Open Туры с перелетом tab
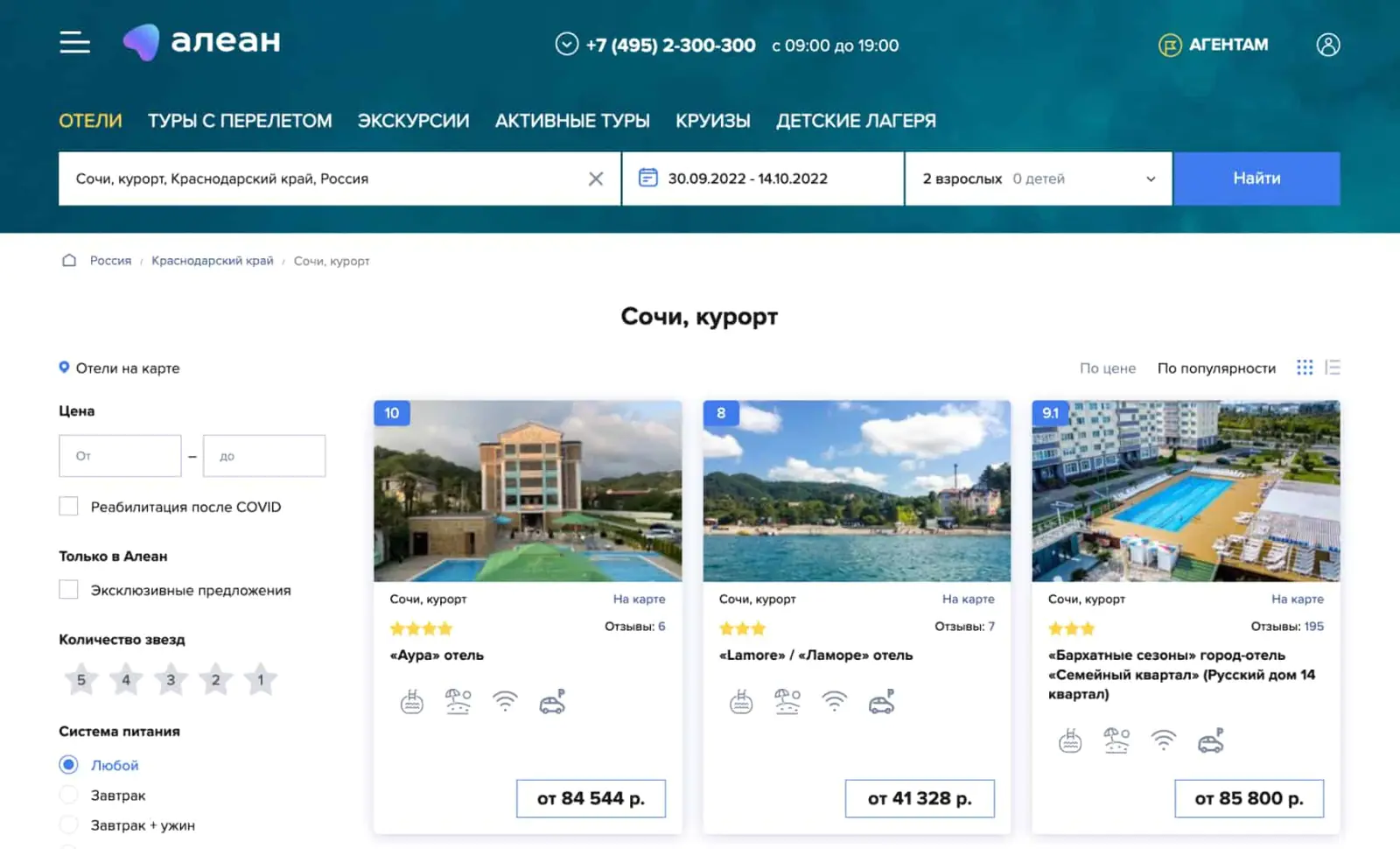 (x=240, y=121)
